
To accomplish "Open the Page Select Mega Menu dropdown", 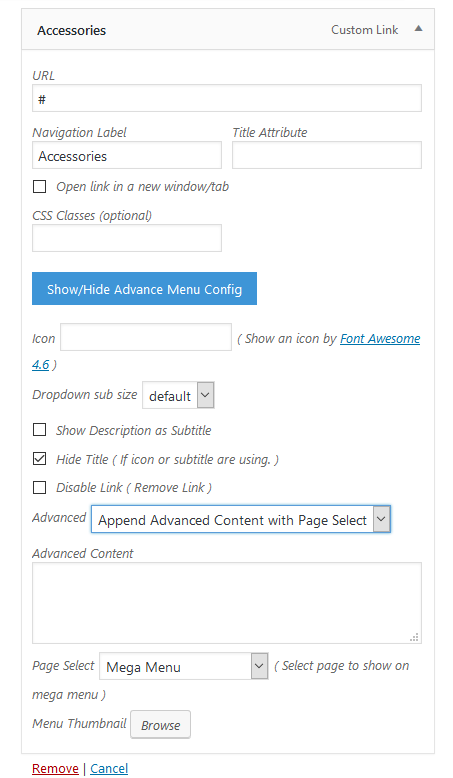I will pos(184,666).
